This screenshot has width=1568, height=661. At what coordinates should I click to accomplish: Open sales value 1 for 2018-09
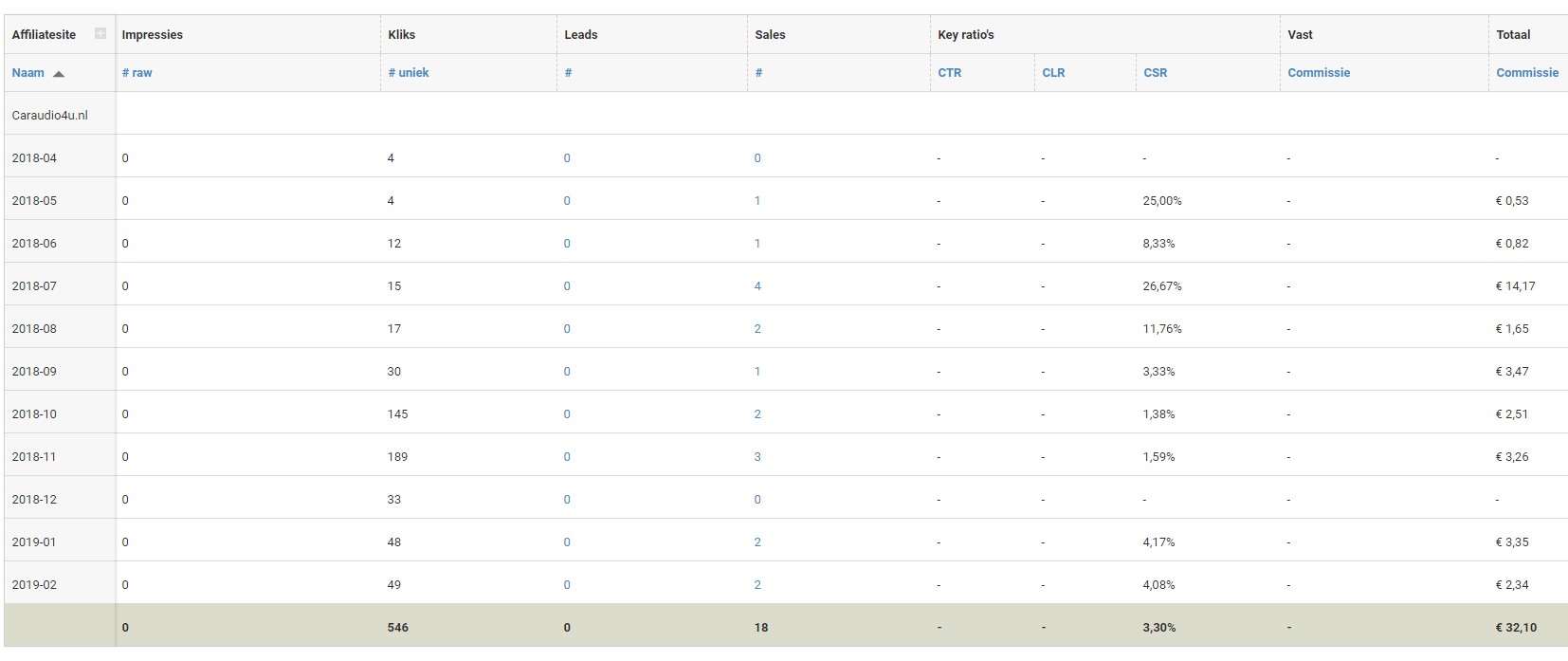pos(757,372)
